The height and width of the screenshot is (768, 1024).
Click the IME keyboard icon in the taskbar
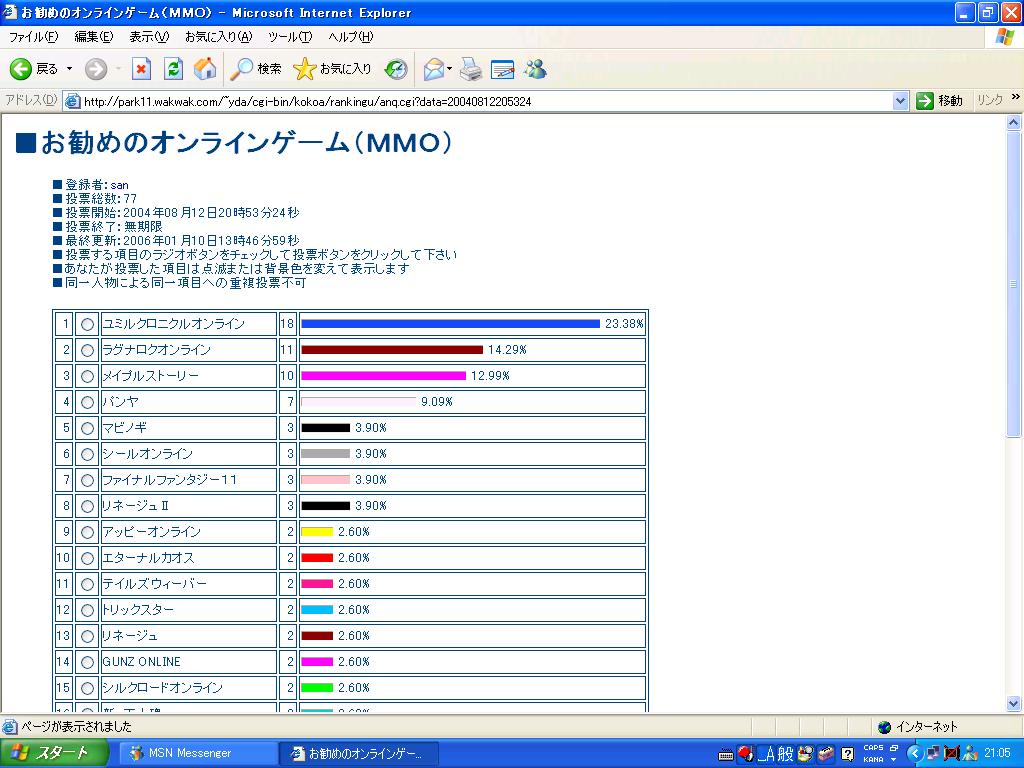tap(725, 754)
